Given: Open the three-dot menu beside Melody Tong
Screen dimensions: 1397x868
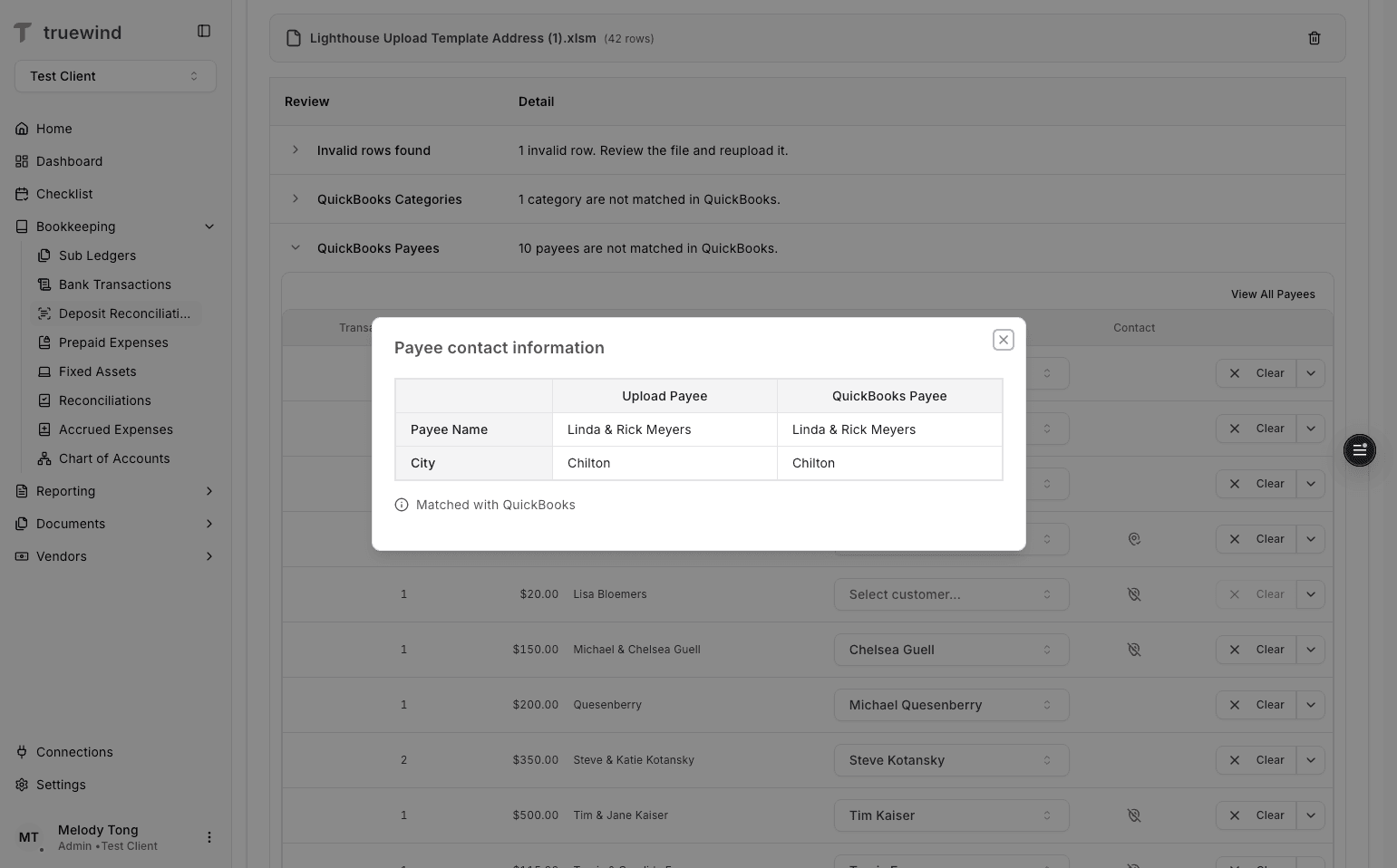Looking at the screenshot, I should (209, 837).
